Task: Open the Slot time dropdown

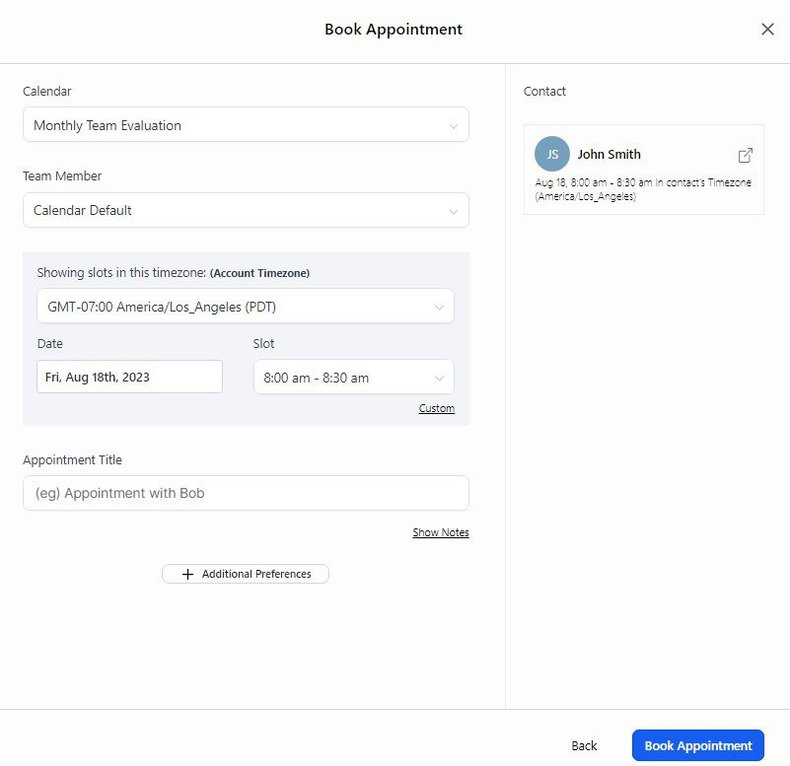Action: point(354,377)
